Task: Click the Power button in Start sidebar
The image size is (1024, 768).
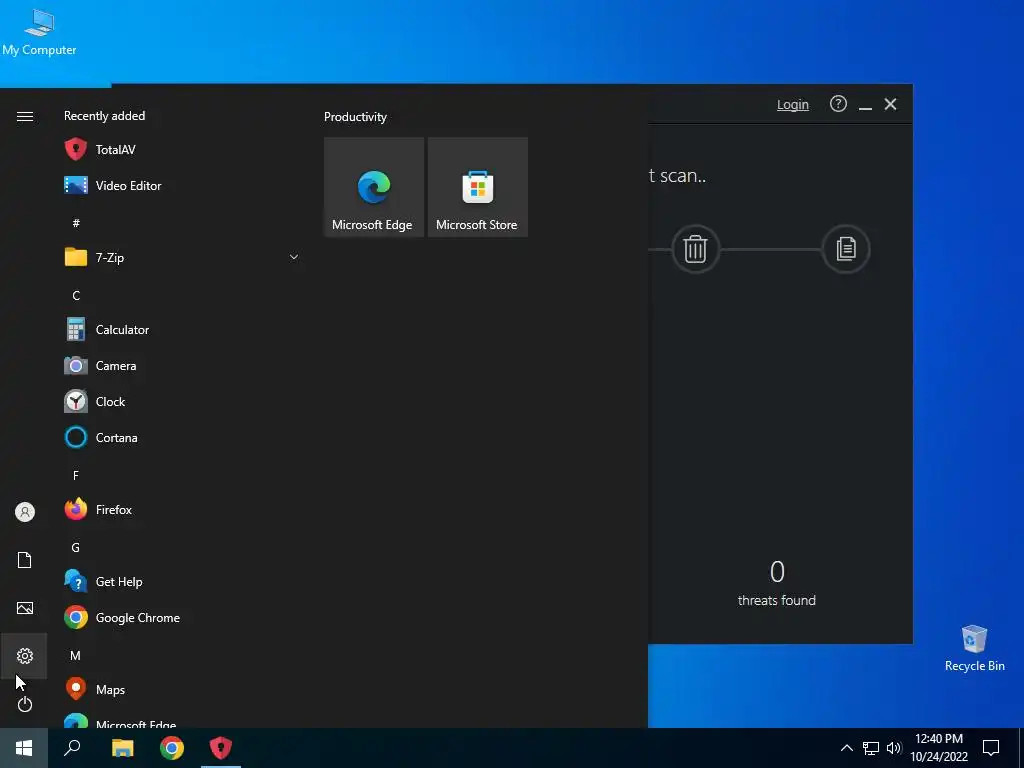Action: (x=25, y=704)
